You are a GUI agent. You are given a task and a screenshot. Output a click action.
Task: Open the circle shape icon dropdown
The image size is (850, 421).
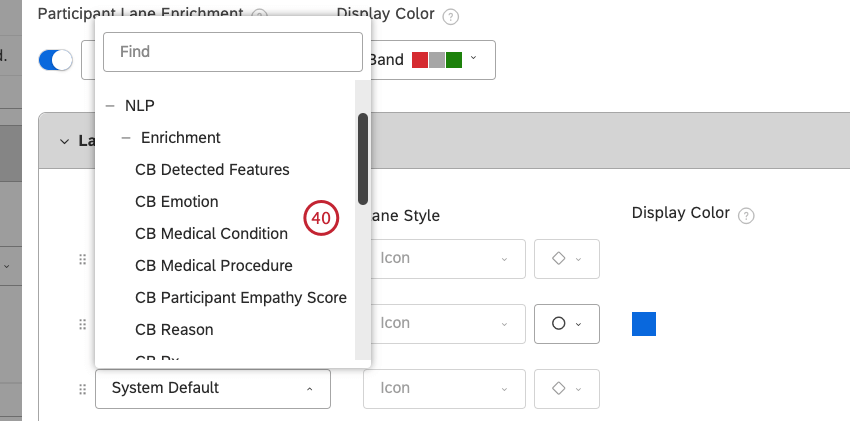[566, 323]
